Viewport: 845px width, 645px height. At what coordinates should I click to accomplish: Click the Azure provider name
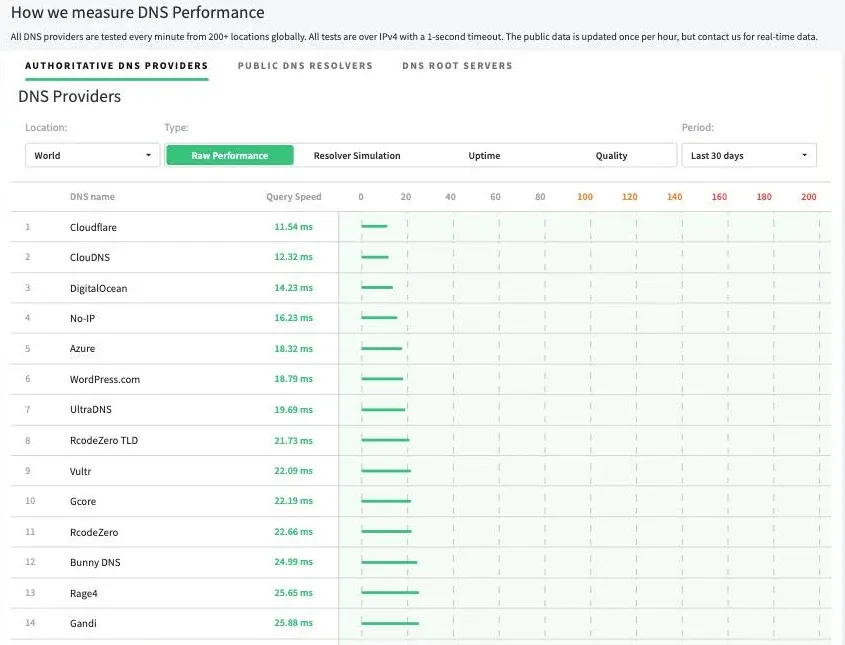tap(82, 349)
